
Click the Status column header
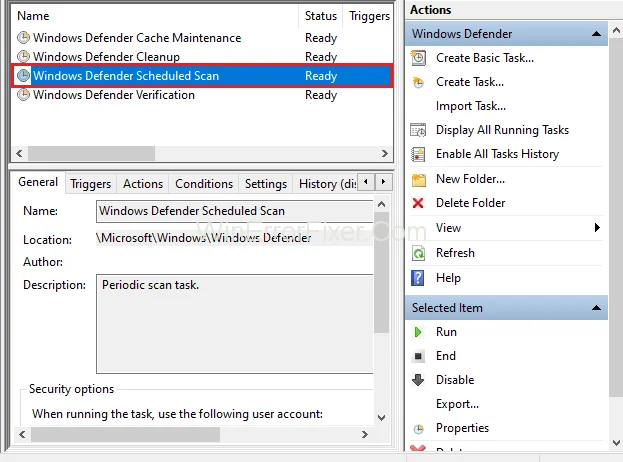coord(321,16)
